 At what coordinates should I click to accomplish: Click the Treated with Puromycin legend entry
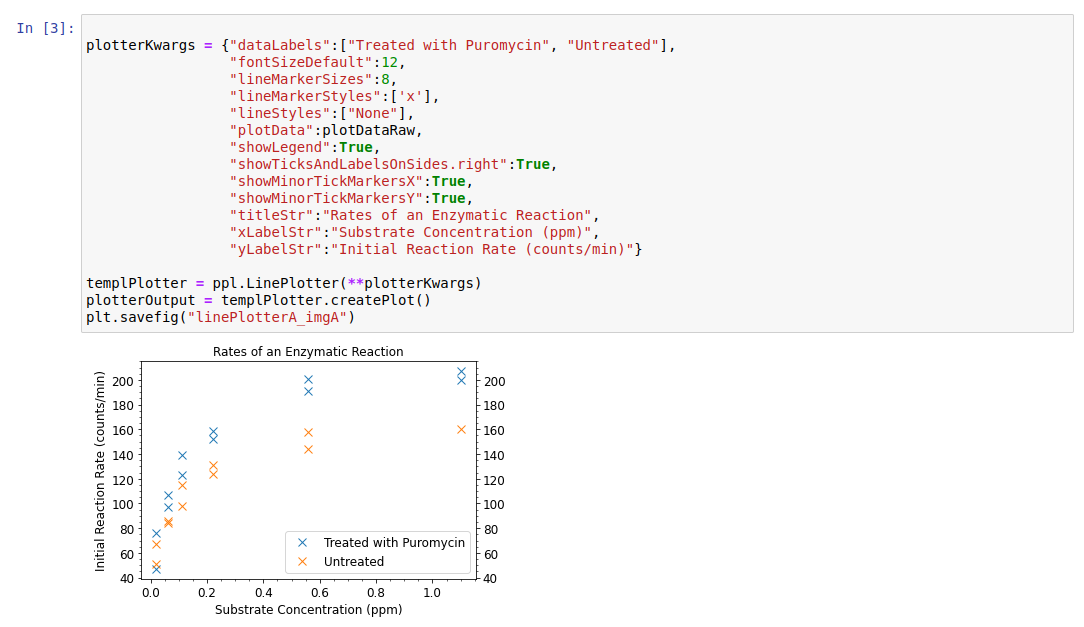tap(394, 543)
